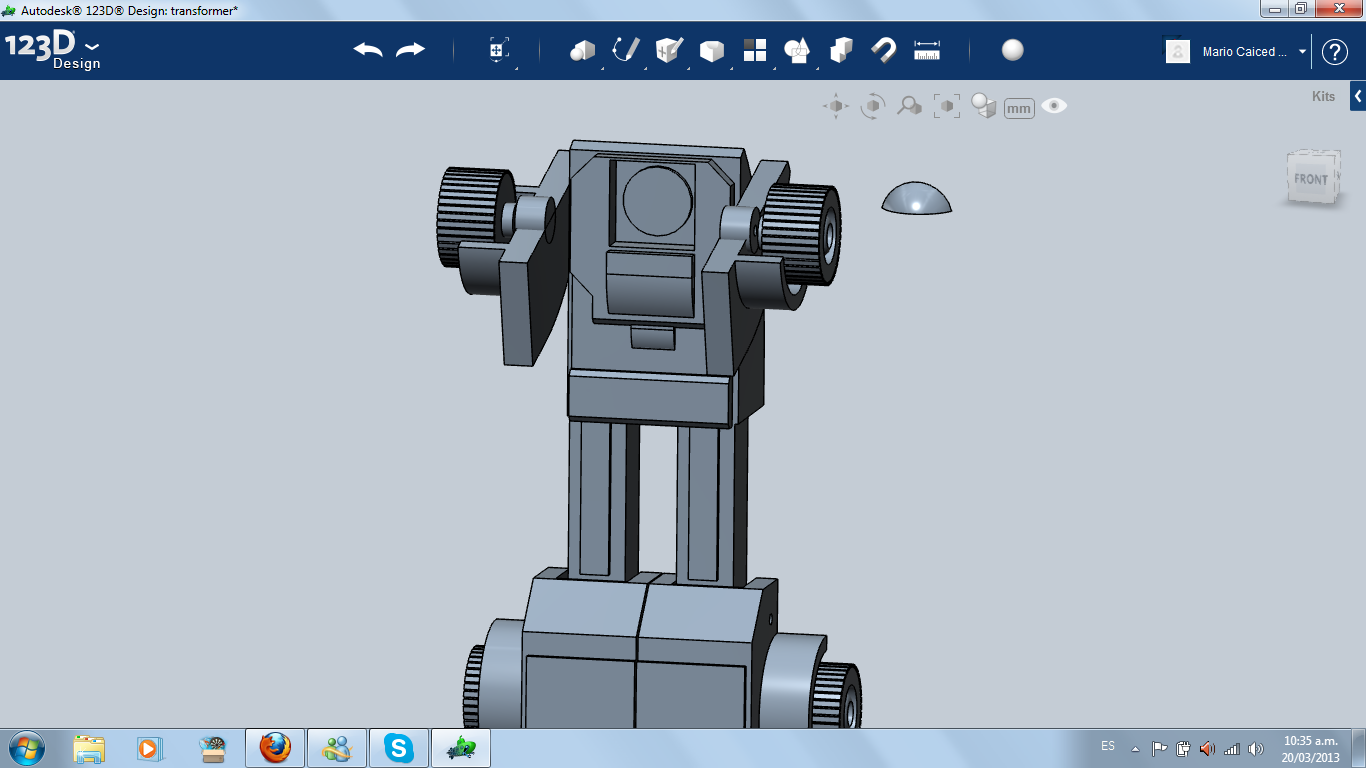Open the Primitives menu
The image size is (1366, 768).
582,50
